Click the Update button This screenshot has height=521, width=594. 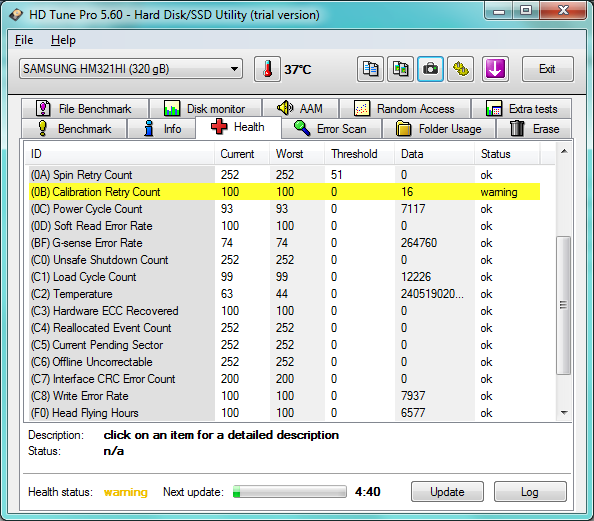447,491
